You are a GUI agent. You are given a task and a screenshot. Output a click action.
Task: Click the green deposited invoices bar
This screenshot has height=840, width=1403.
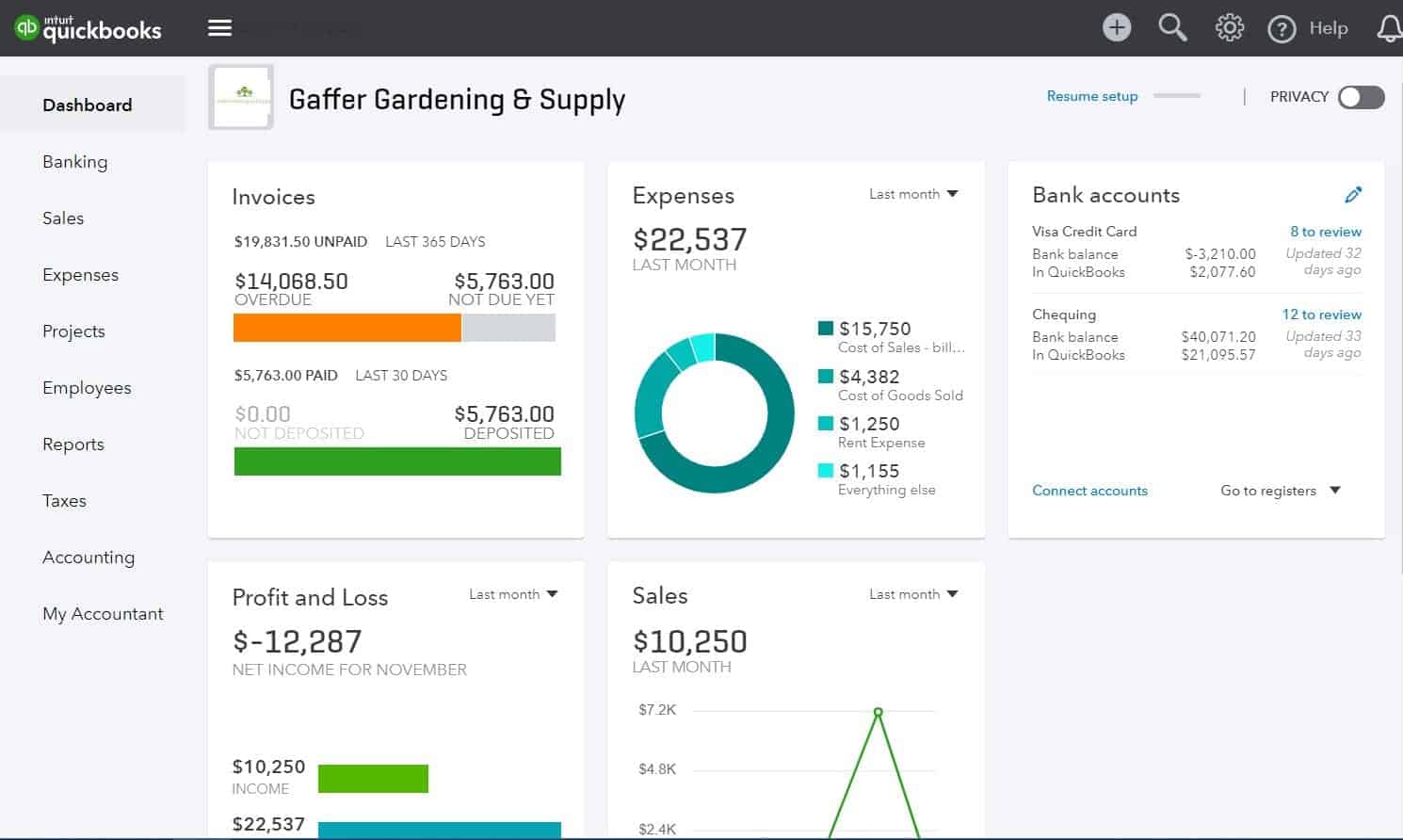click(x=397, y=461)
